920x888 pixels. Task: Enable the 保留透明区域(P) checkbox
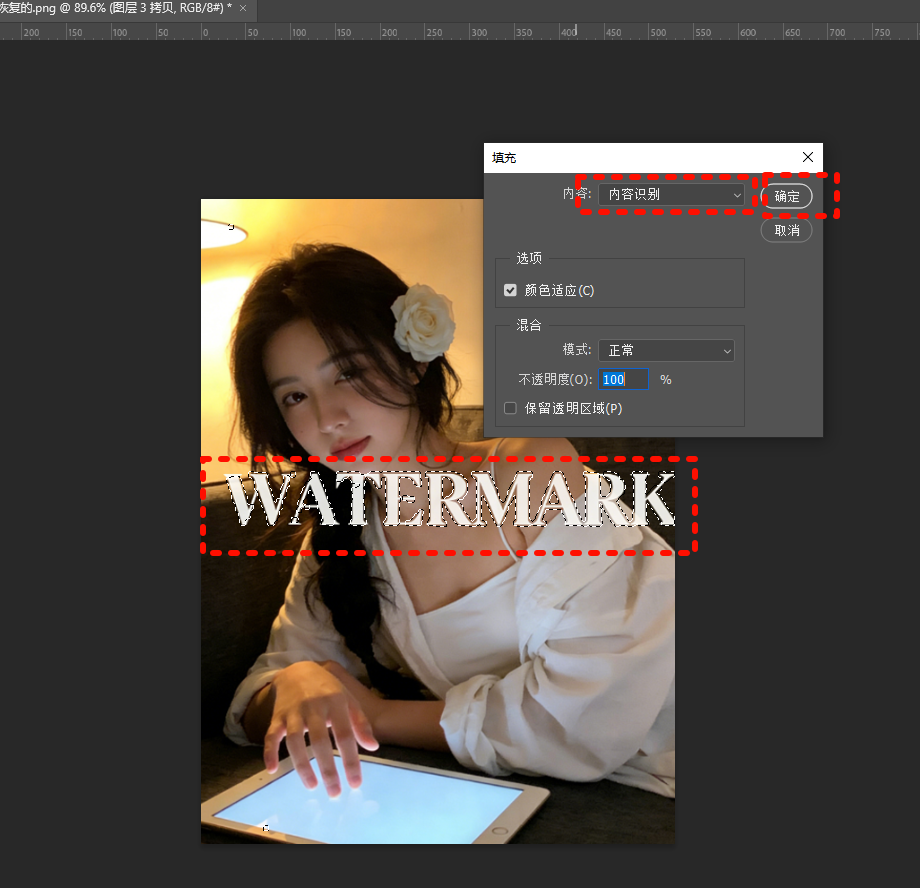(x=510, y=408)
